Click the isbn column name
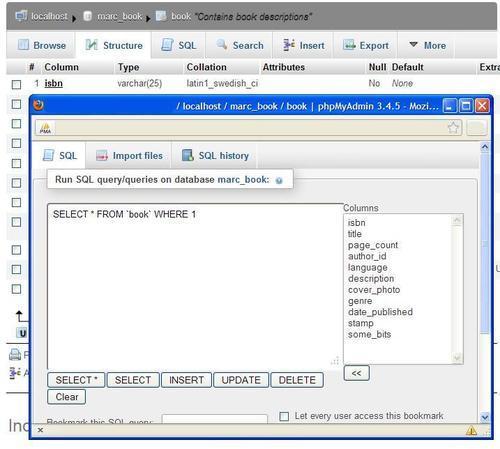This screenshot has width=500, height=449. coord(53,83)
